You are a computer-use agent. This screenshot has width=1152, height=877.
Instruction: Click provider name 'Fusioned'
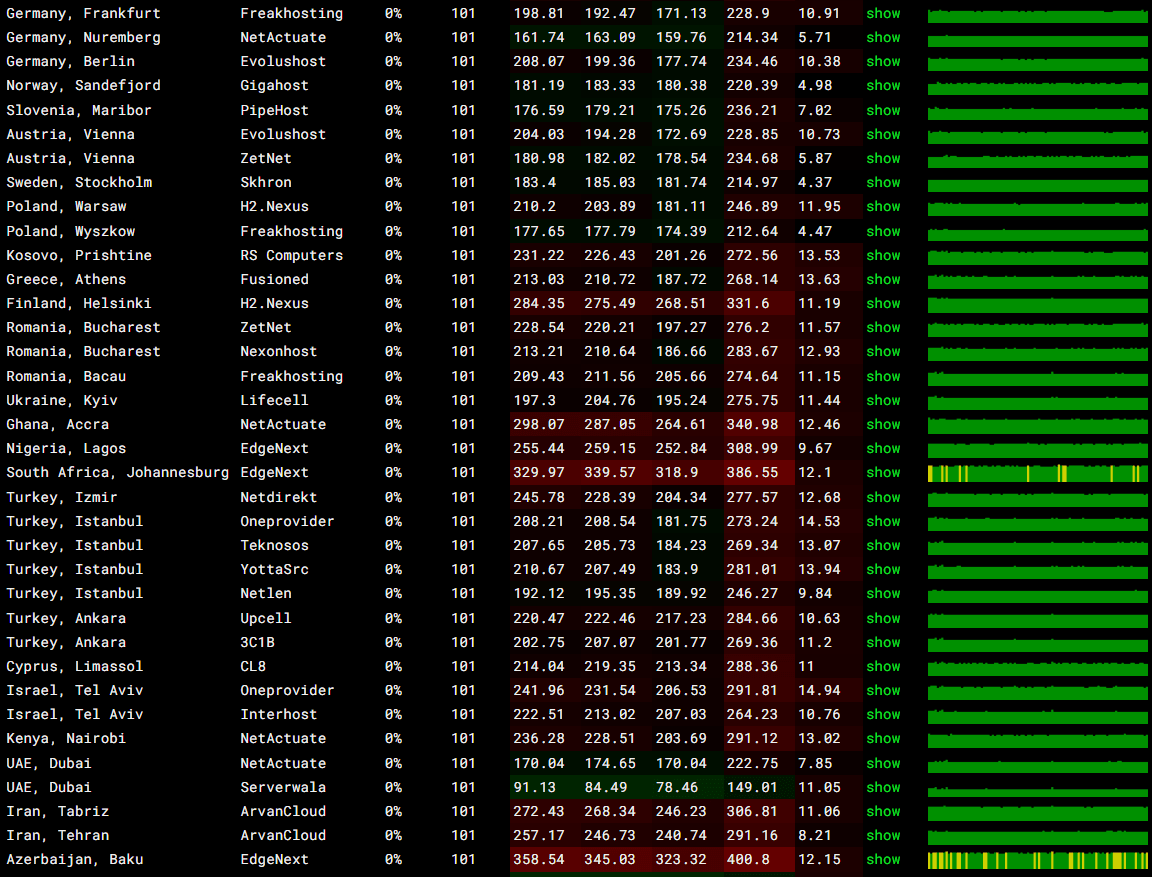274,279
